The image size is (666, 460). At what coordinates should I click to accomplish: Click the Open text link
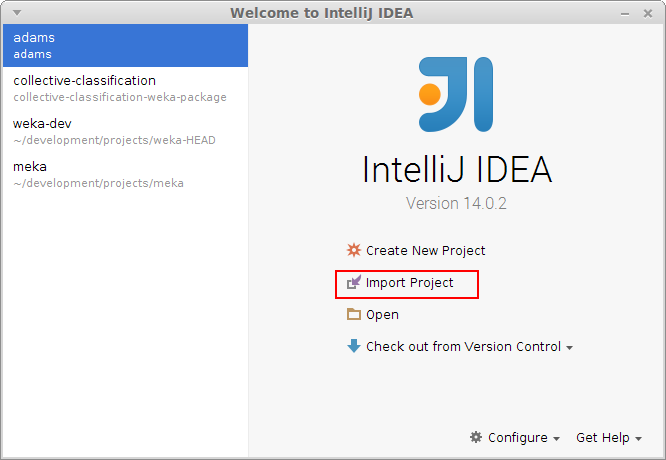382,315
